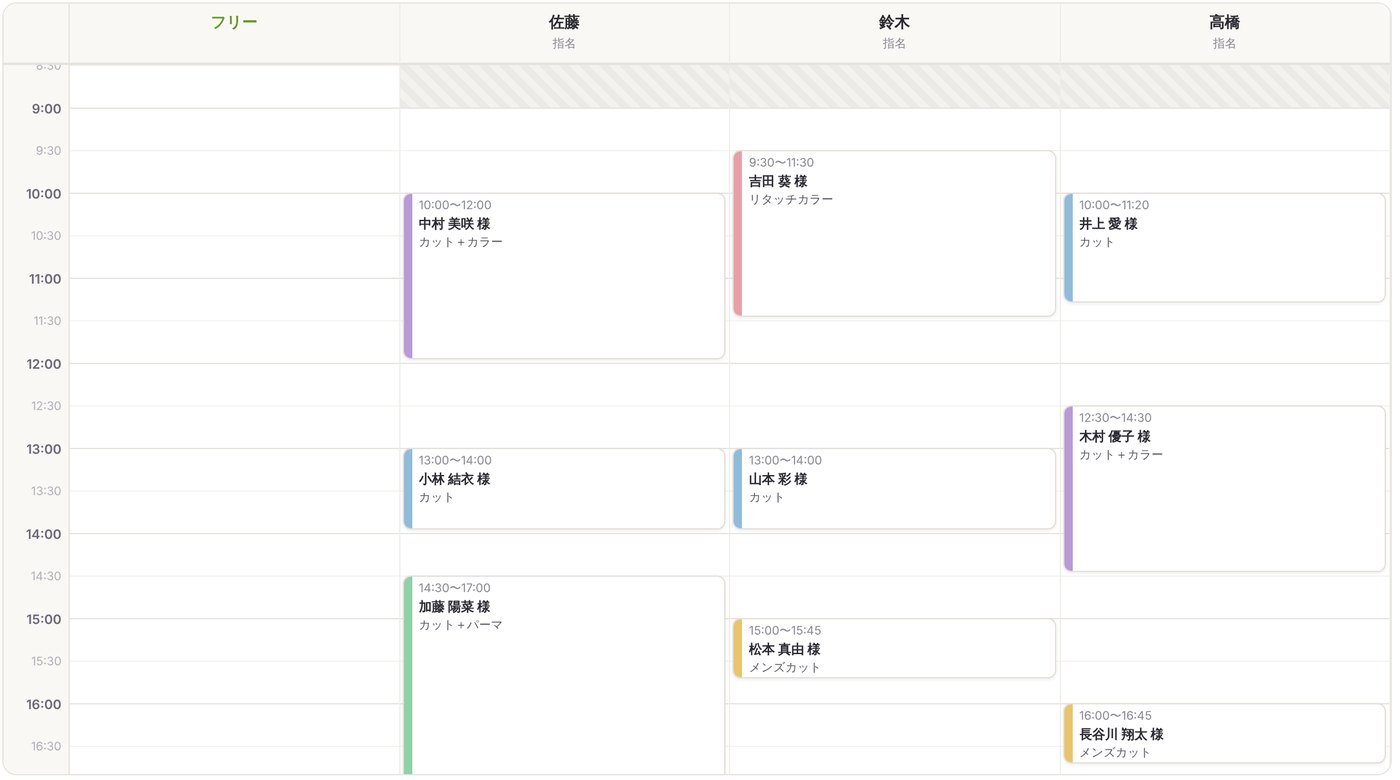The height and width of the screenshot is (780, 1400).
Task: Click the 鈴木 stylist column header
Action: 894,33
